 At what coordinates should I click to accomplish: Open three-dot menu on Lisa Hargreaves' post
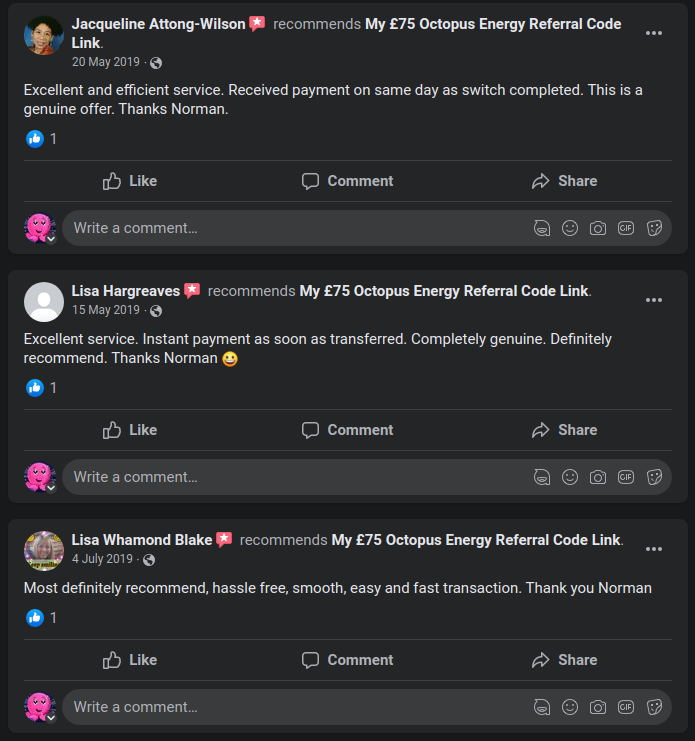(654, 300)
